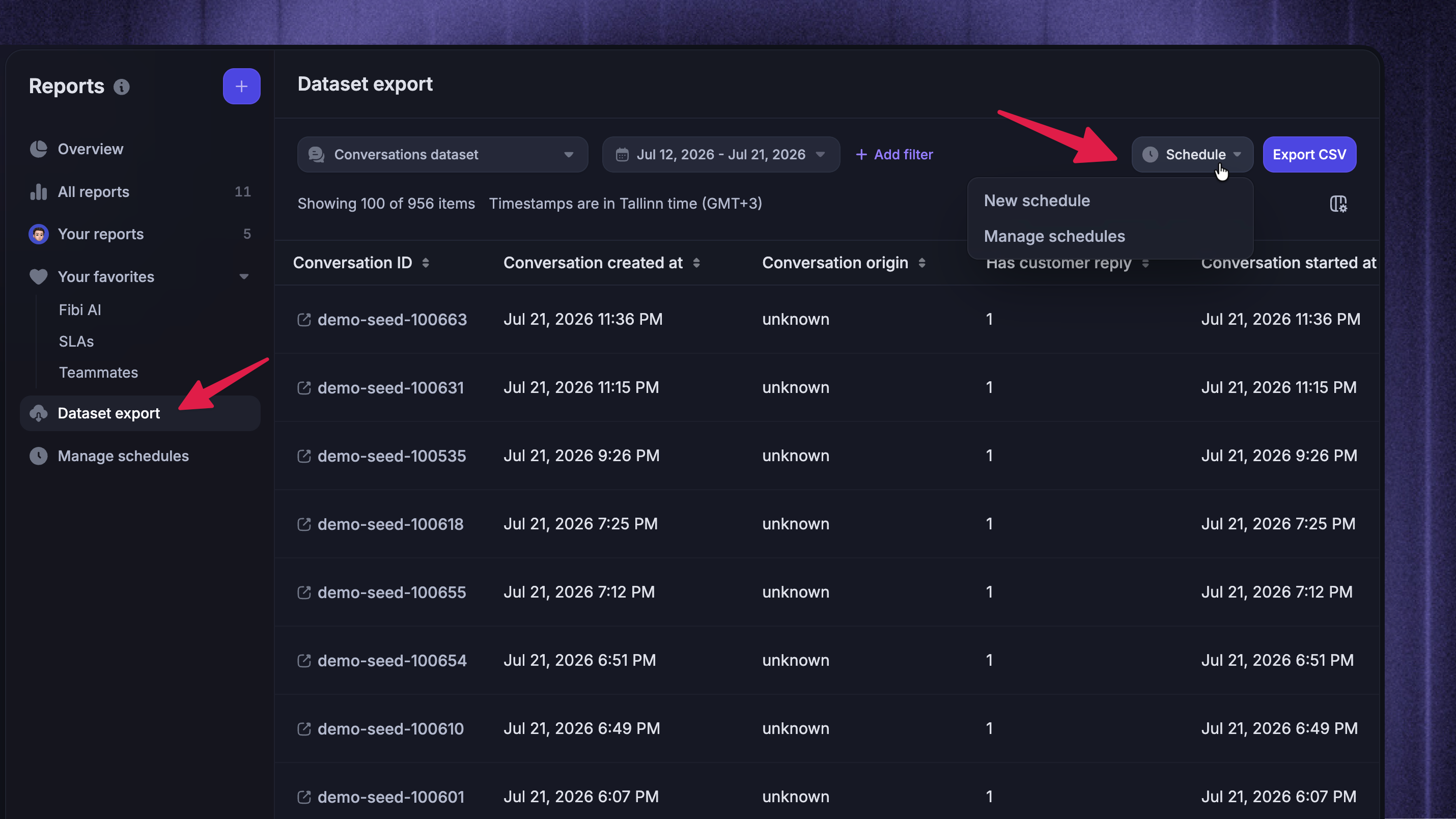
Task: Open the SLAs favorite report
Action: tap(76, 342)
